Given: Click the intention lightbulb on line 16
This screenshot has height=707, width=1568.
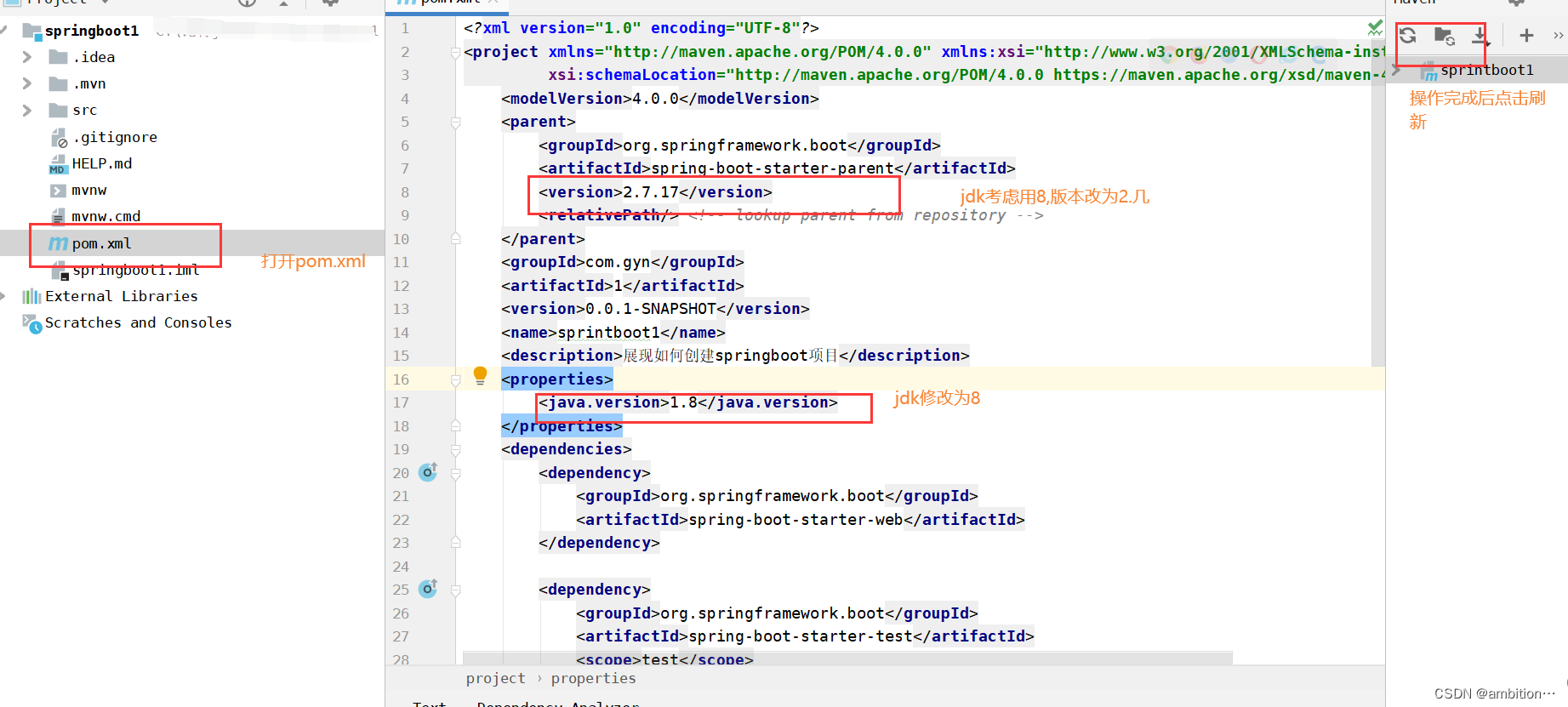Looking at the screenshot, I should (480, 375).
